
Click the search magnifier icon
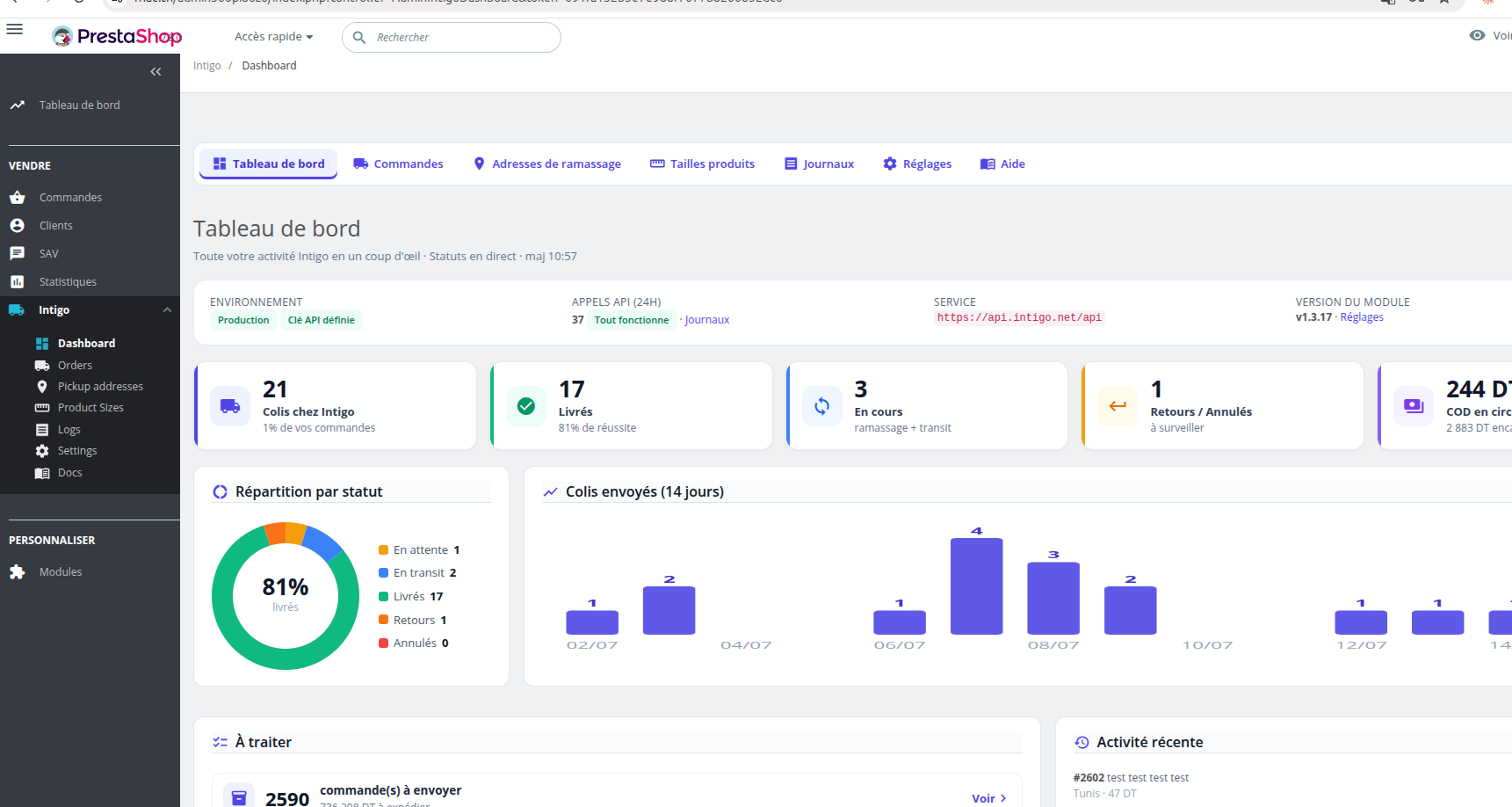pos(358,37)
